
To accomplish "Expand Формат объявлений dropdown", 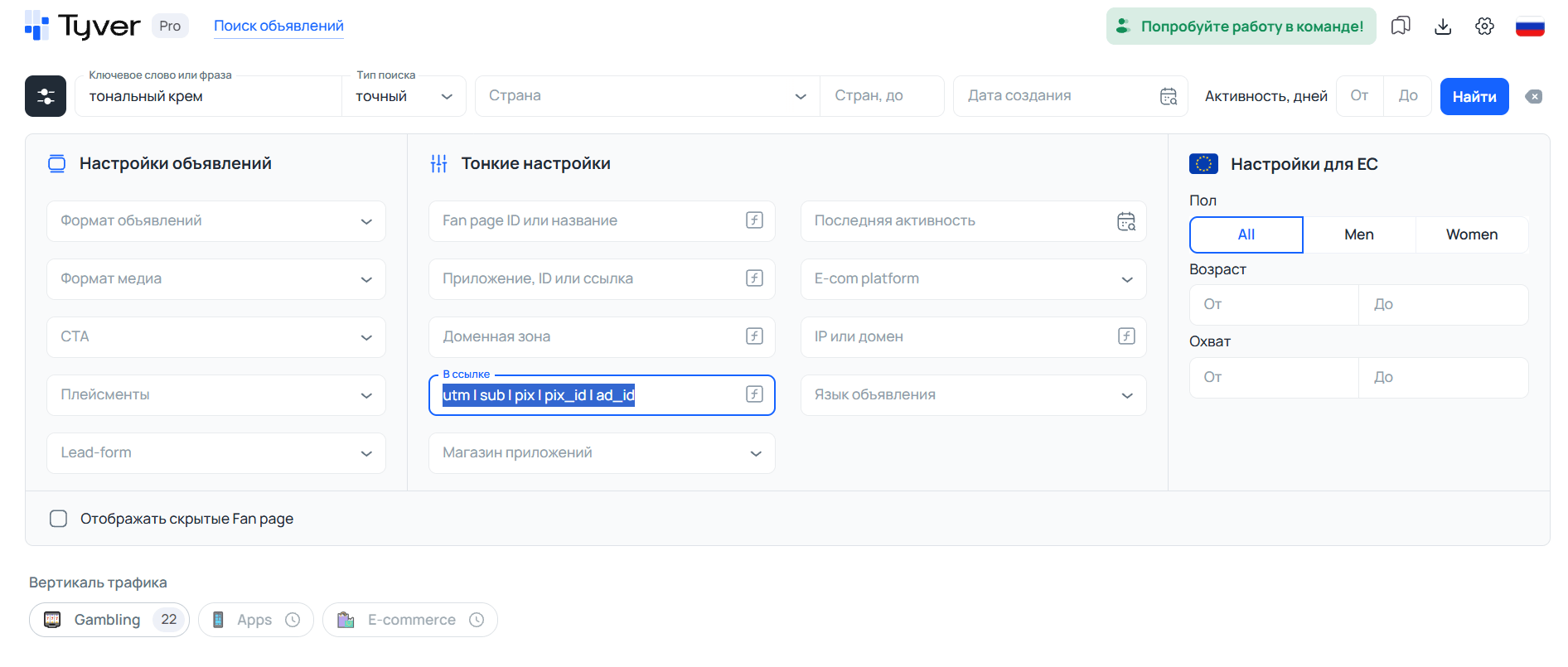I will [x=216, y=221].
